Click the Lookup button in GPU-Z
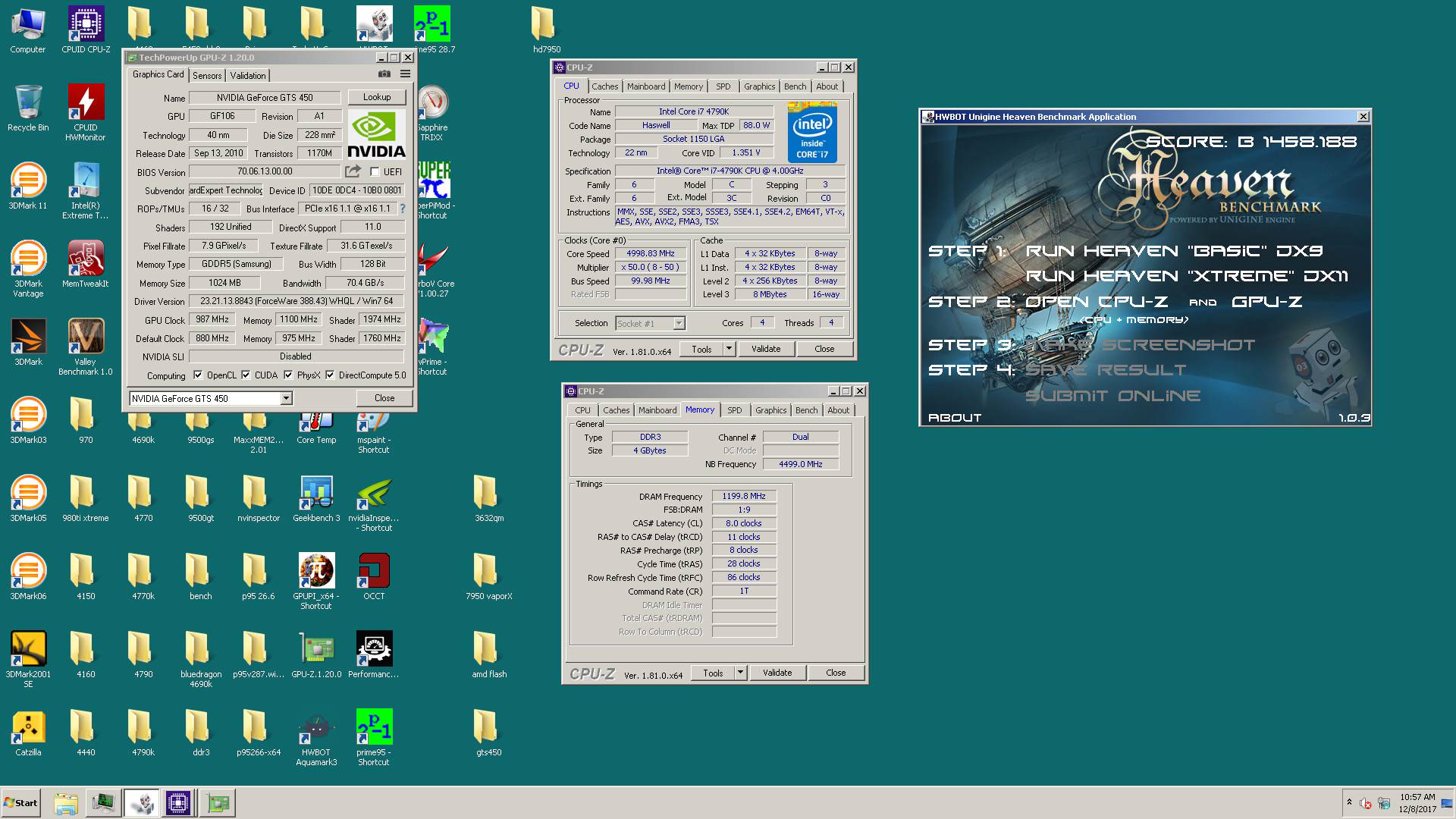Screen dimensions: 1456x819 377,97
